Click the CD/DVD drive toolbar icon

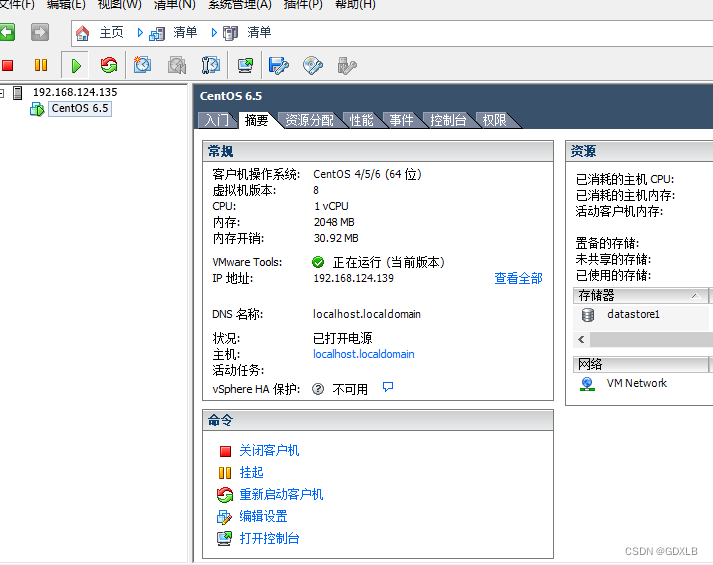(x=313, y=65)
